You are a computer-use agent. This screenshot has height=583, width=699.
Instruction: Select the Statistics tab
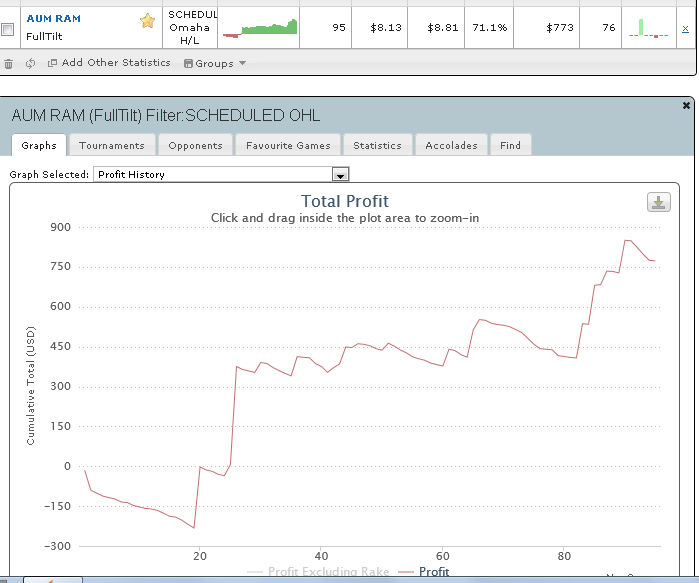[377, 145]
